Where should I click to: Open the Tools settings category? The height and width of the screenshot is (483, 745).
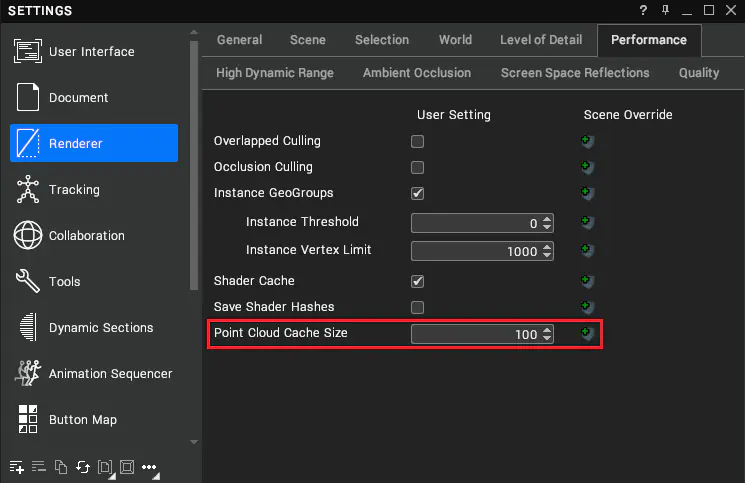point(94,281)
